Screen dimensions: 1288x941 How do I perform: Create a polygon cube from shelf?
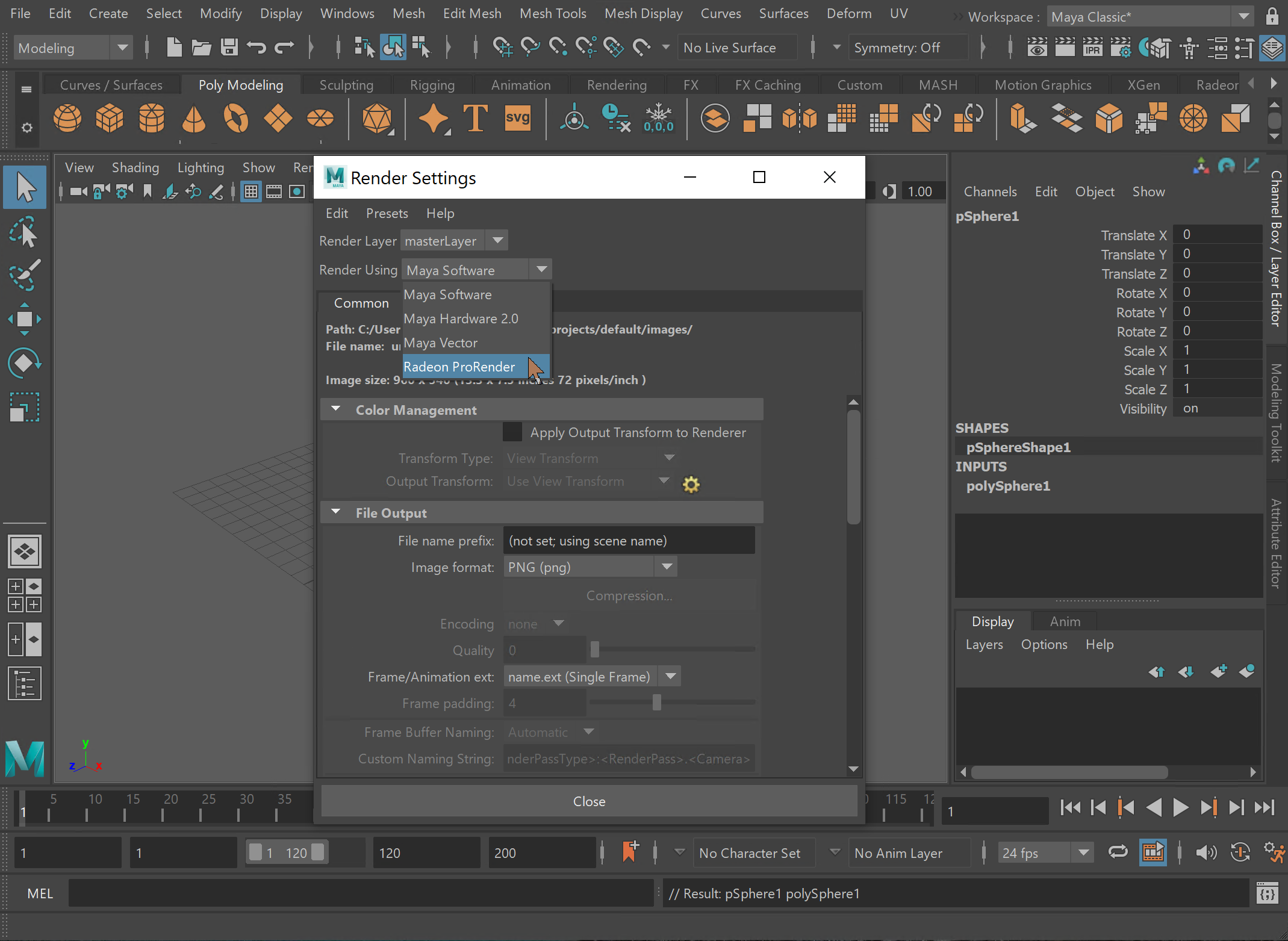(x=110, y=118)
